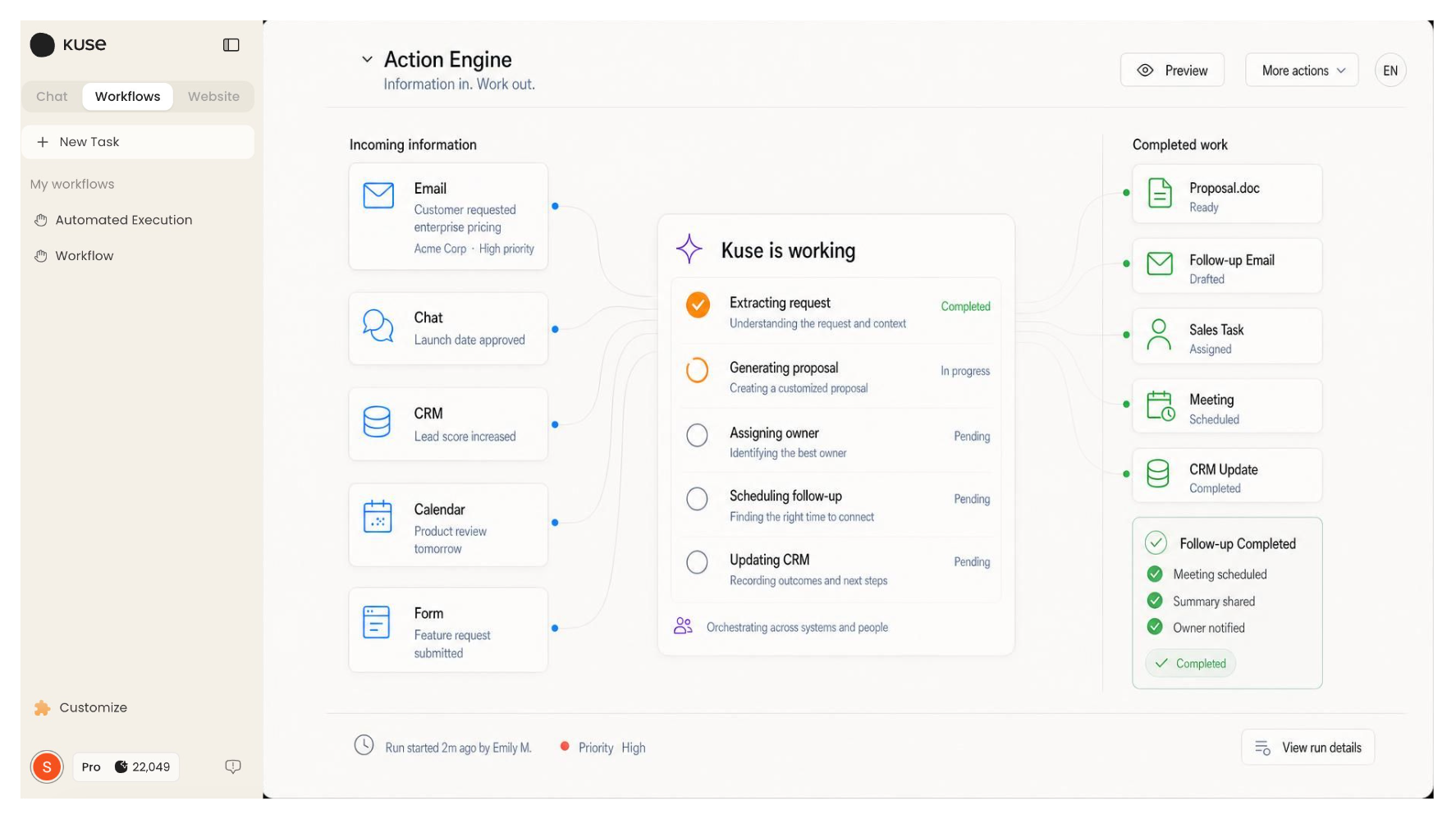This screenshot has width=1456, height=819.
Task: Click the green Completed pill
Action: click(x=1191, y=663)
